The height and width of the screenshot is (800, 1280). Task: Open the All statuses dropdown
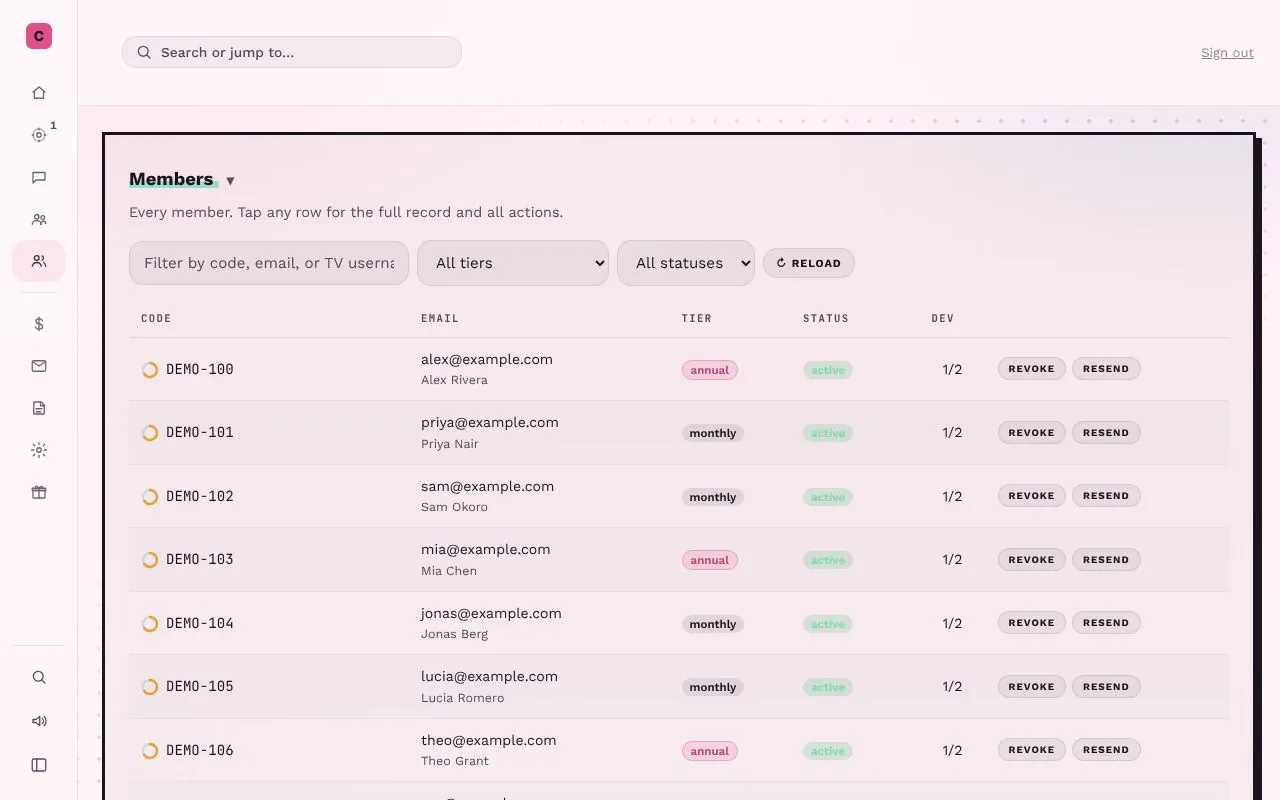pos(686,263)
